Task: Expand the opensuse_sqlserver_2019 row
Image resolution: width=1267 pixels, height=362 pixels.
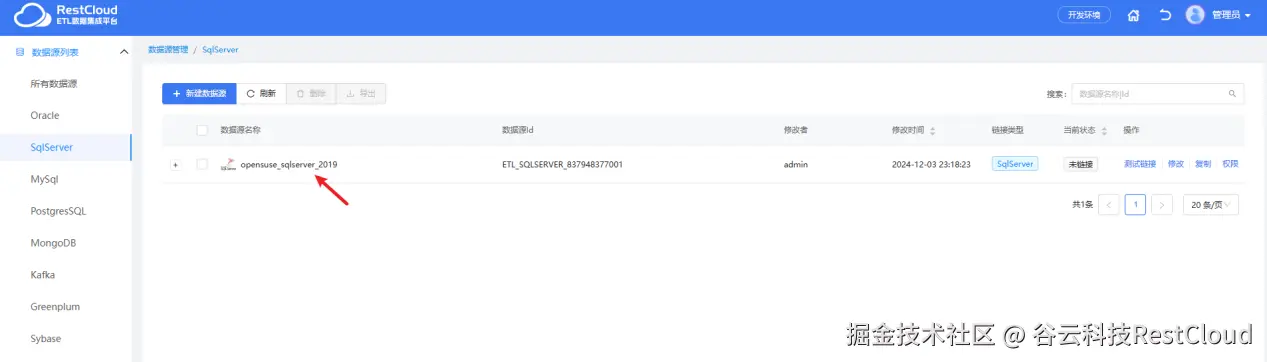Action: pos(176,164)
